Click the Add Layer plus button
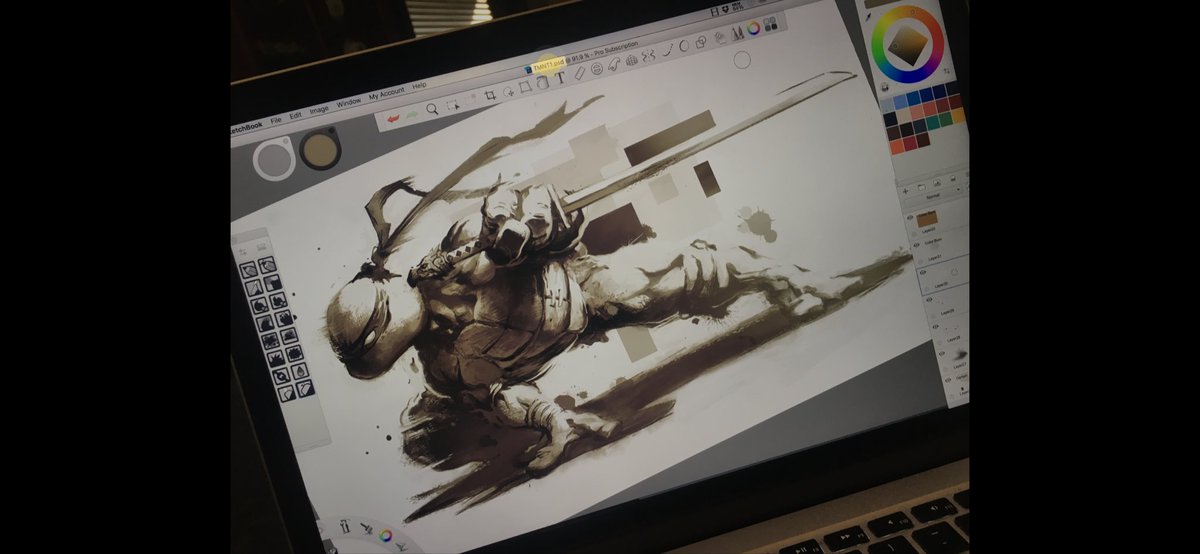 [x=905, y=191]
